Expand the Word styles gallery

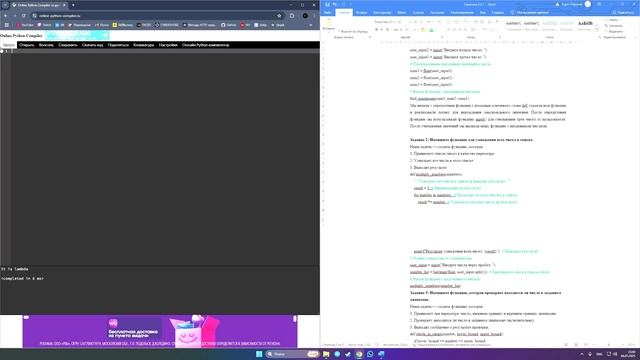[x=597, y=30]
